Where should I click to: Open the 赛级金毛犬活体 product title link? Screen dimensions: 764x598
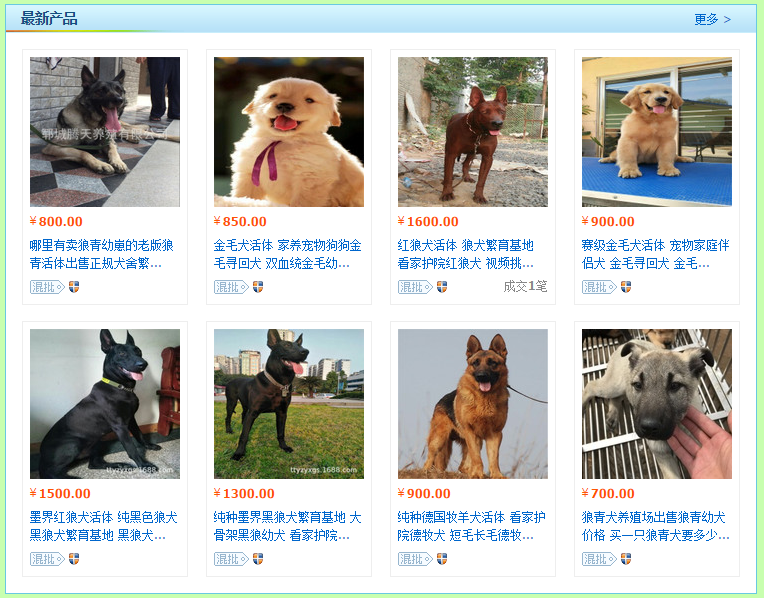[655, 254]
